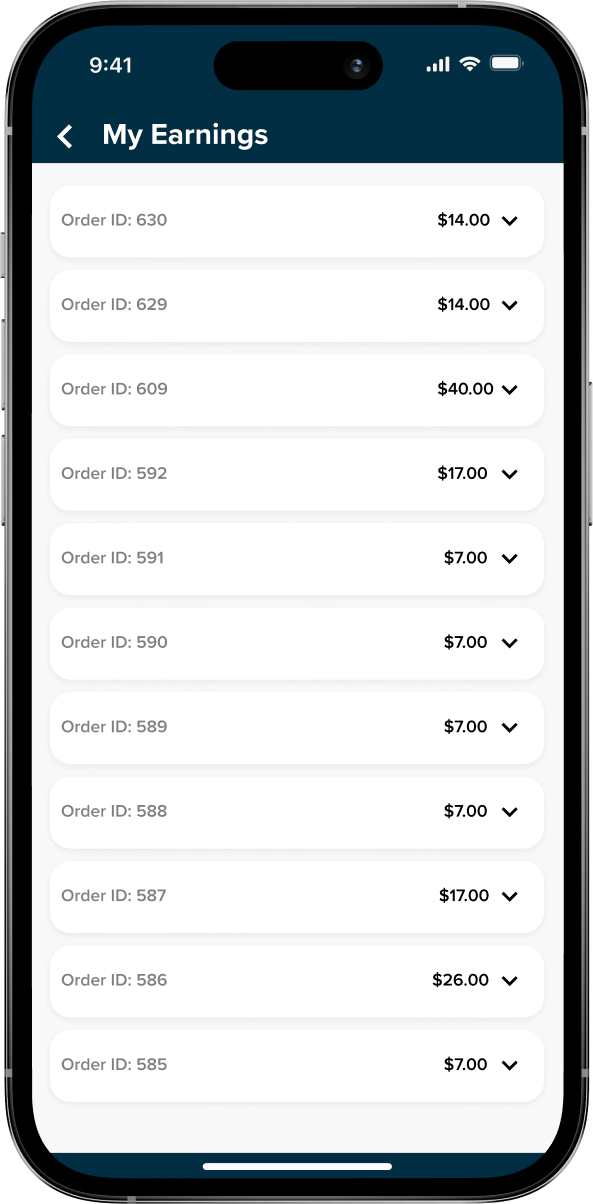Expand chevron next to $17.00 on order 587
This screenshot has width=593, height=1204.
pyautogui.click(x=509, y=896)
